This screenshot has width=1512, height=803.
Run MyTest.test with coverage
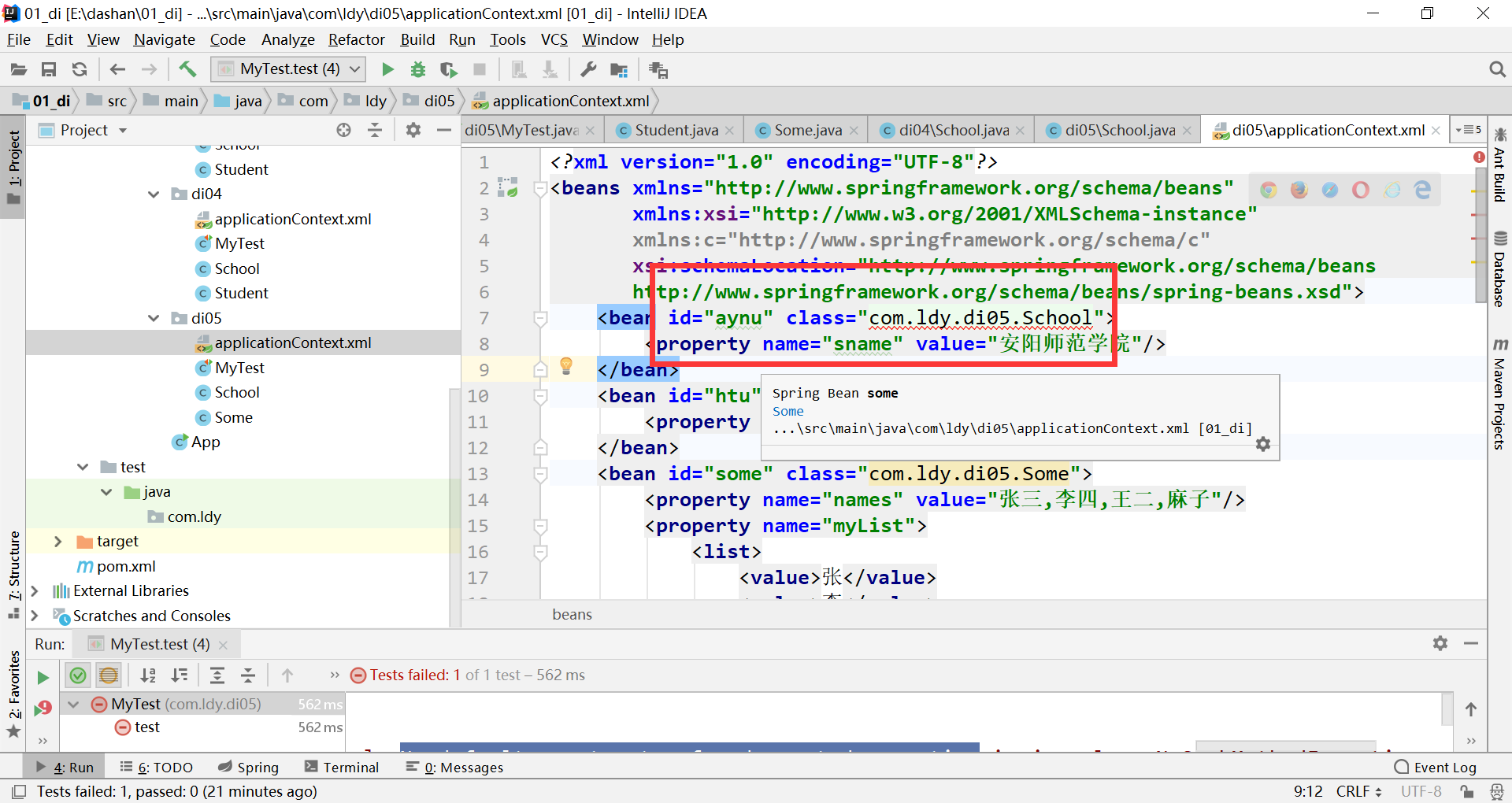pyautogui.click(x=447, y=69)
